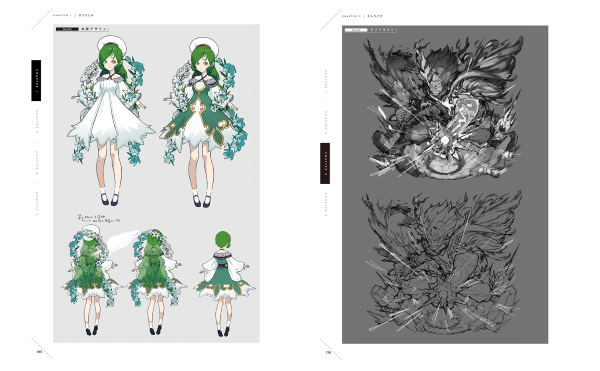The width and height of the screenshot is (600, 371).
Task: Click the left page chapter header text
Action: click(73, 15)
